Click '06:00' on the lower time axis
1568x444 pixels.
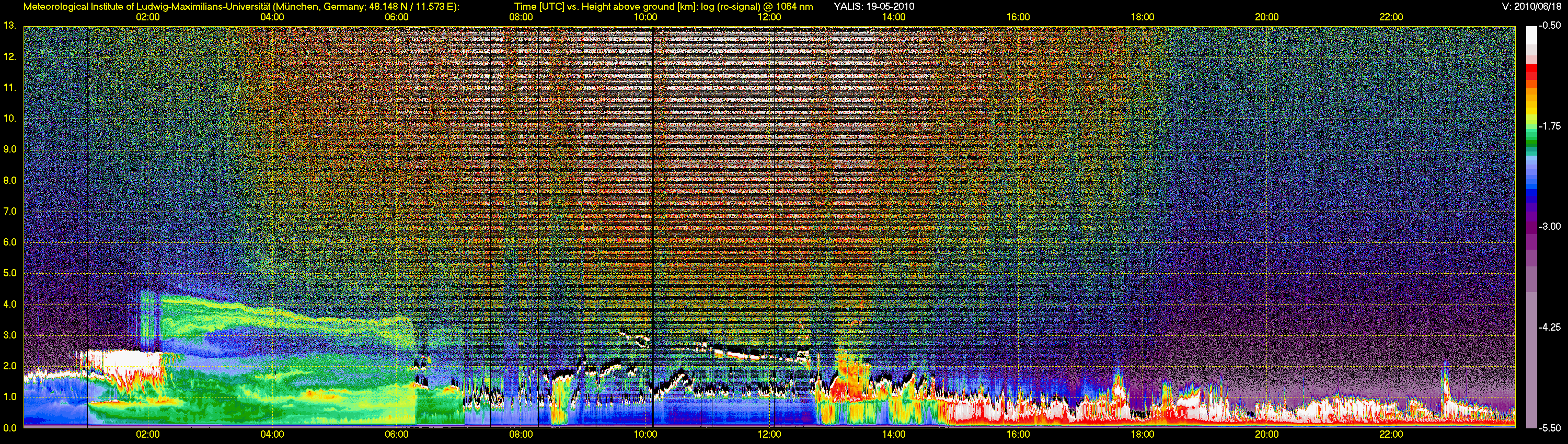pyautogui.click(x=397, y=434)
